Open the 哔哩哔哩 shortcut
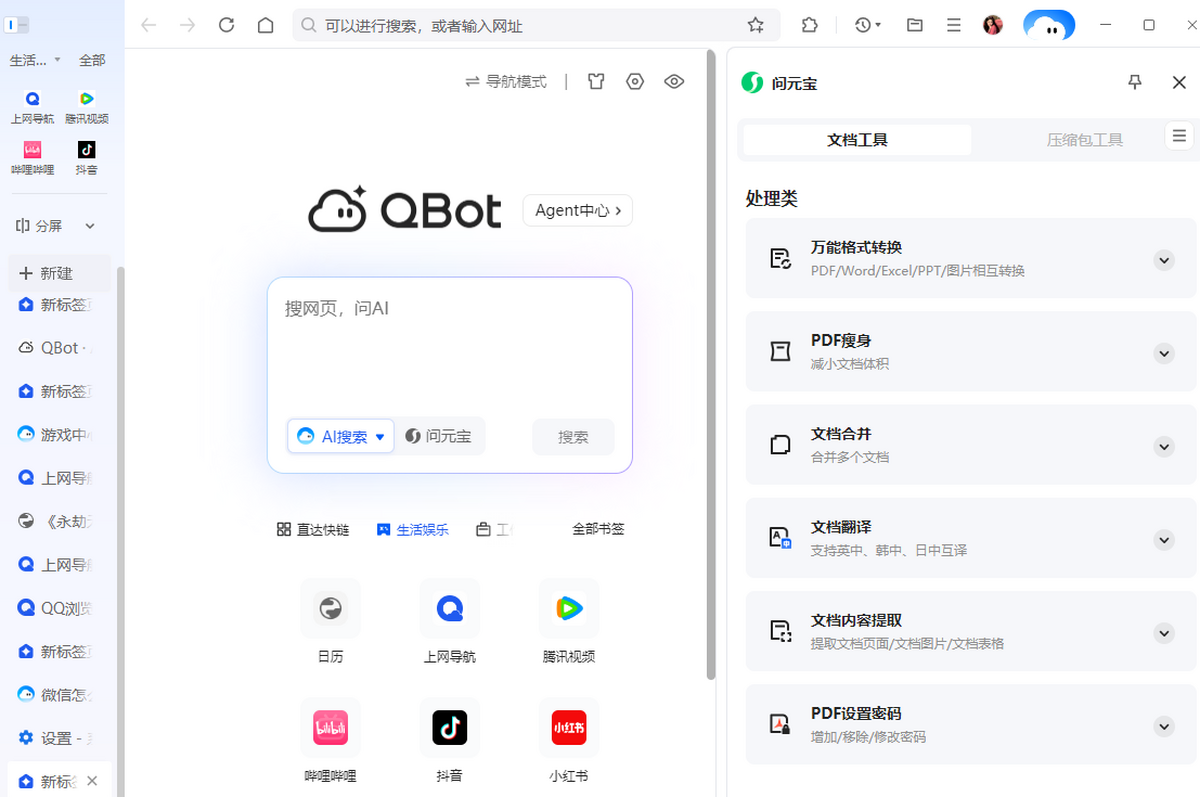 point(330,727)
